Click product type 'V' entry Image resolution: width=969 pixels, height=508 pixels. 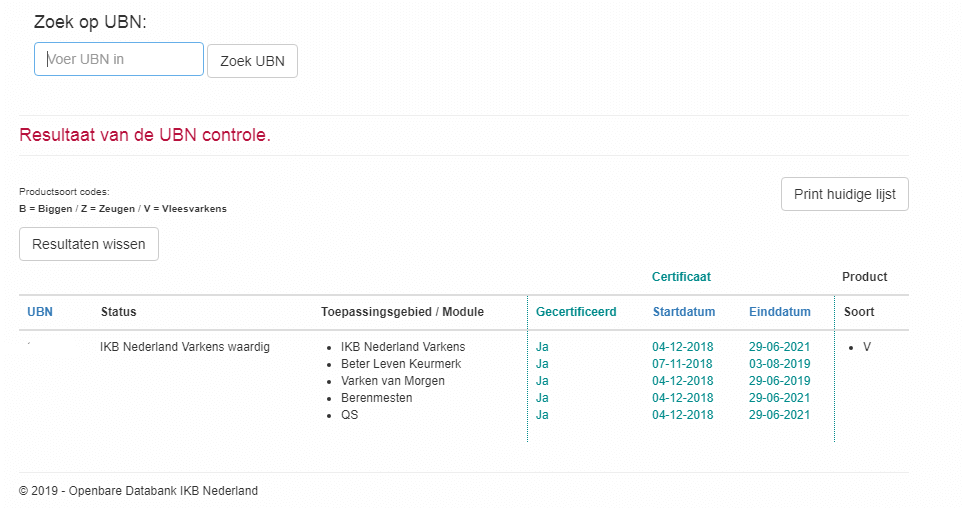(x=867, y=347)
